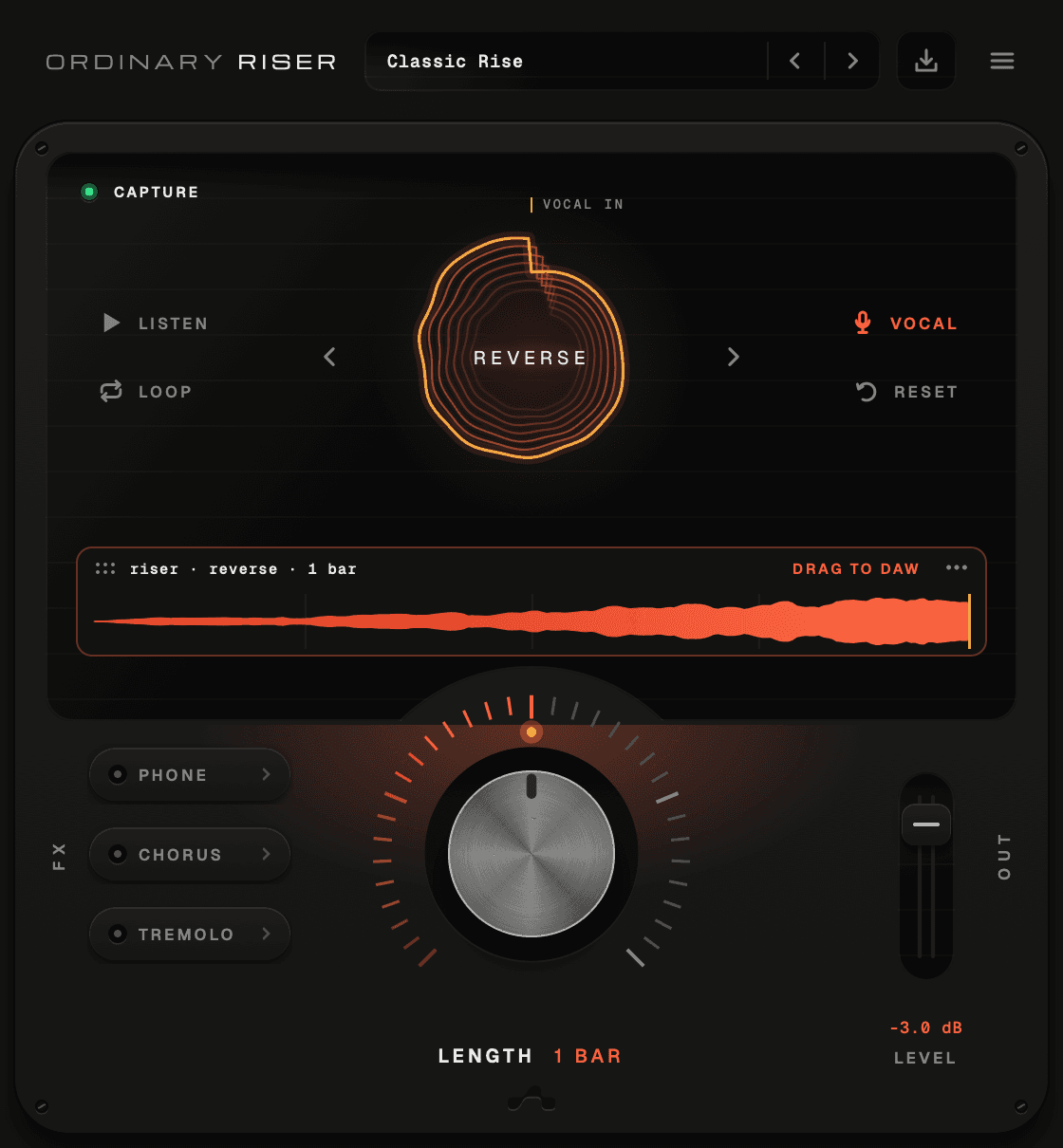This screenshot has width=1063, height=1148.
Task: Click the REVERSE waveform ring visual
Action: pos(523,347)
